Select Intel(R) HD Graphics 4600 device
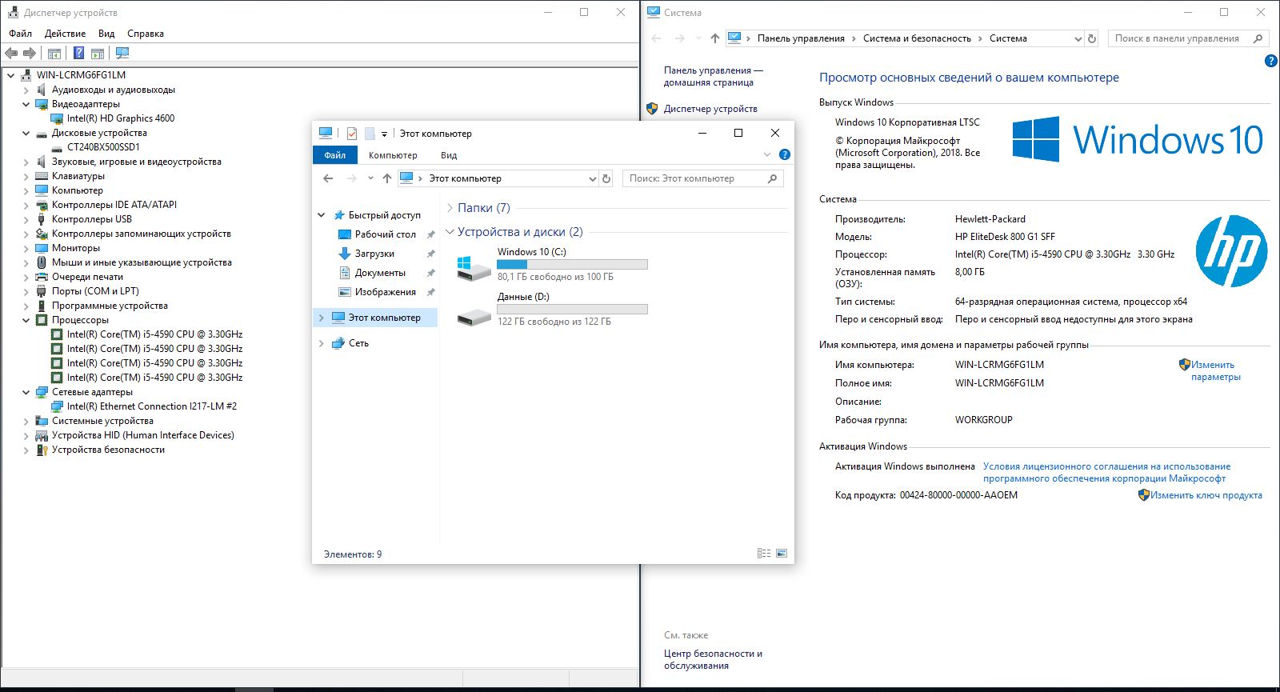The image size is (1280, 692). coord(120,118)
